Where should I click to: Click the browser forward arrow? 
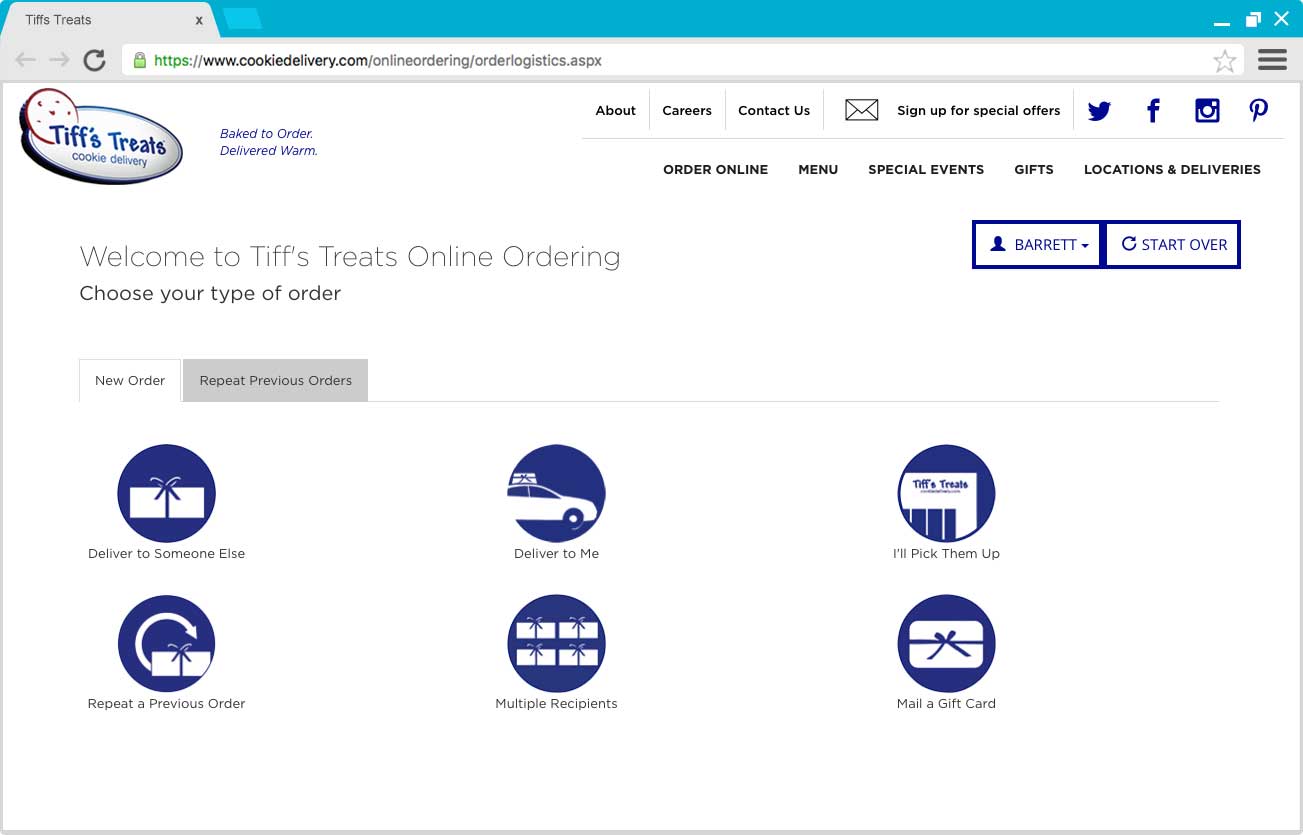(60, 60)
